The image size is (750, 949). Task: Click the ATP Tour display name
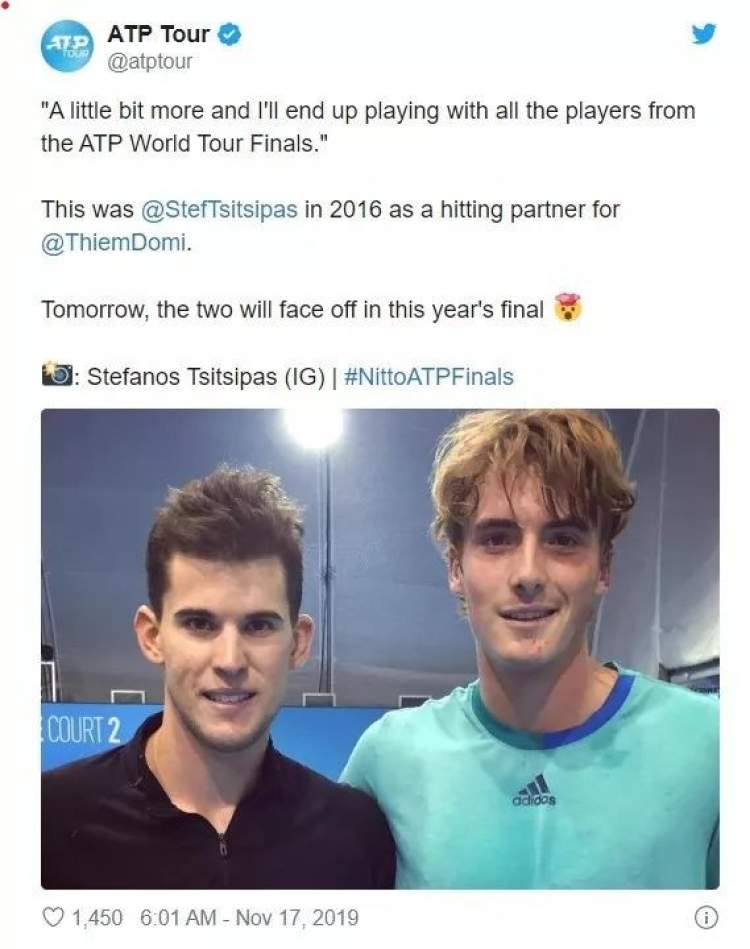[158, 34]
